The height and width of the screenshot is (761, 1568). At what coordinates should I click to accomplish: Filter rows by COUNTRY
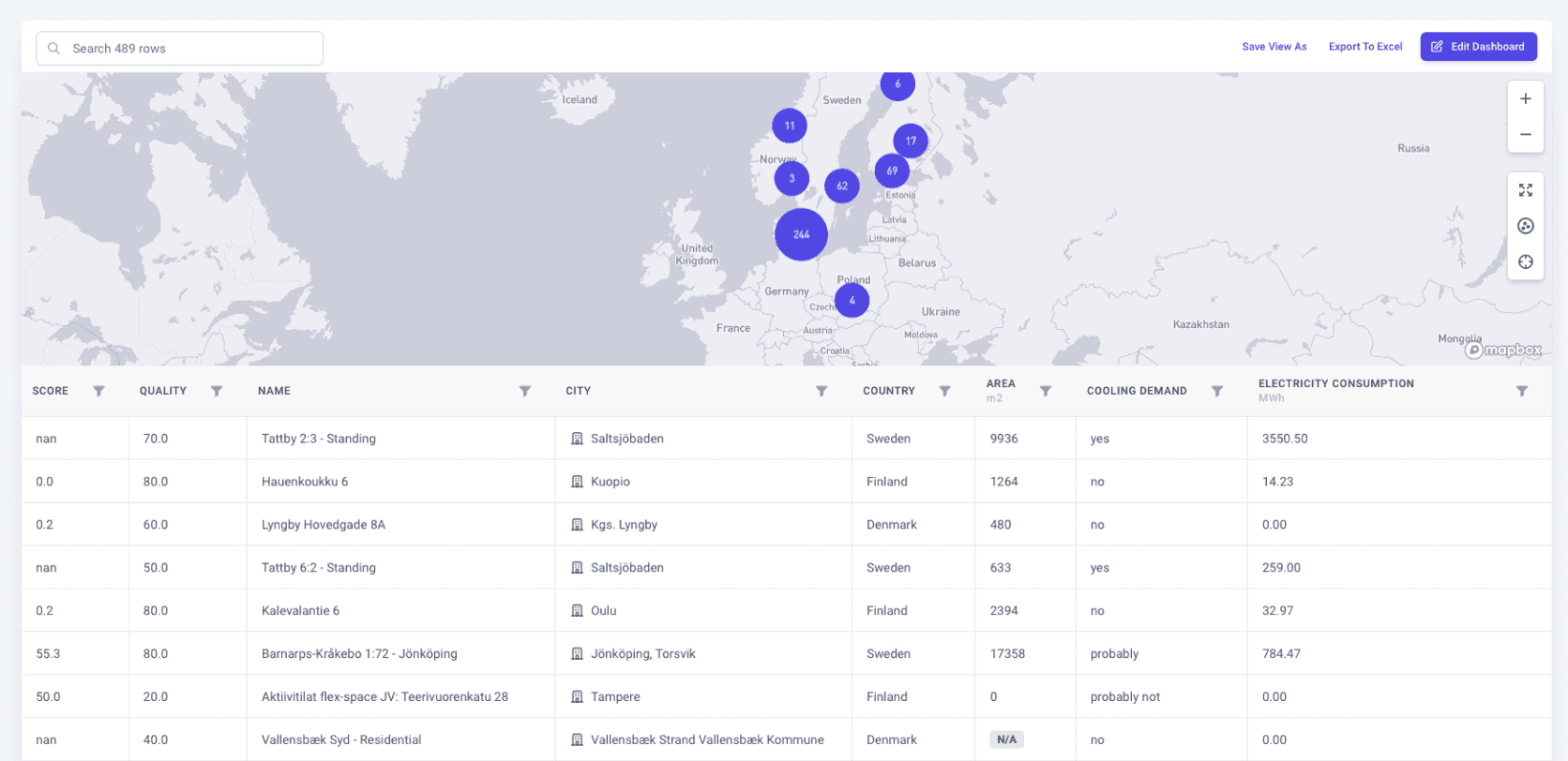(x=945, y=391)
